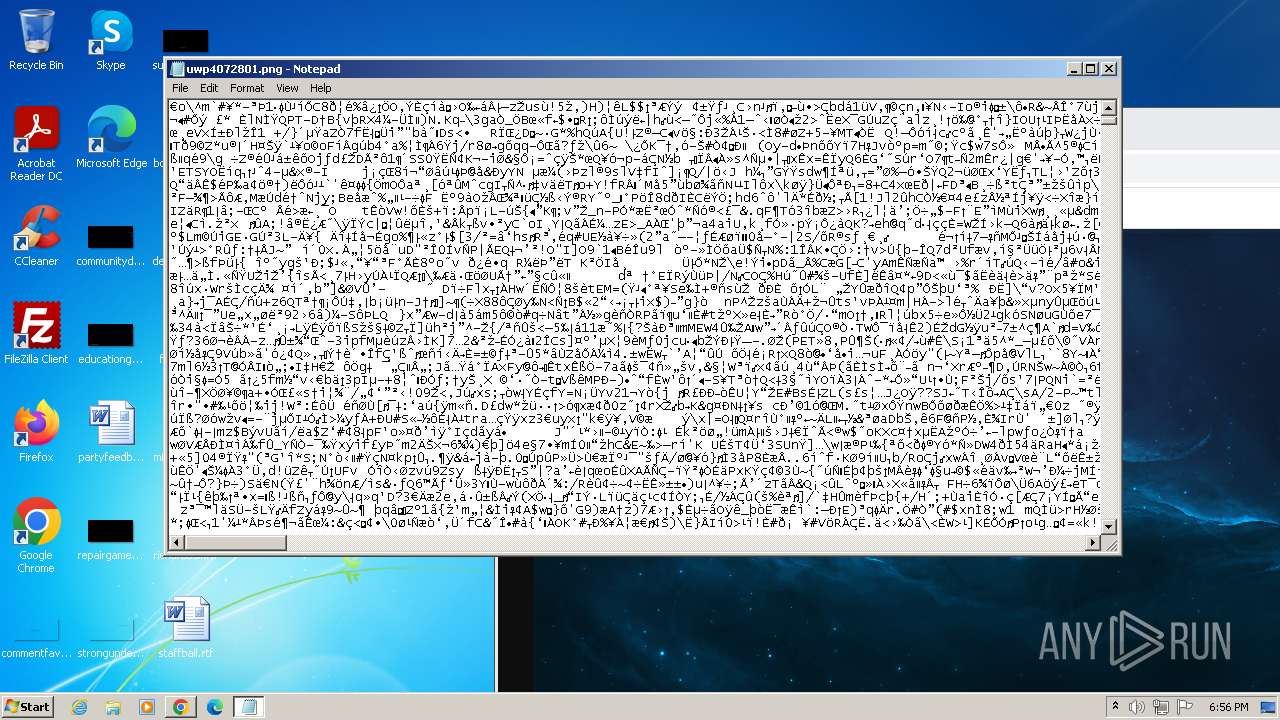Image resolution: width=1280 pixels, height=720 pixels.
Task: Show hidden system tray icons
Action: (1115, 707)
